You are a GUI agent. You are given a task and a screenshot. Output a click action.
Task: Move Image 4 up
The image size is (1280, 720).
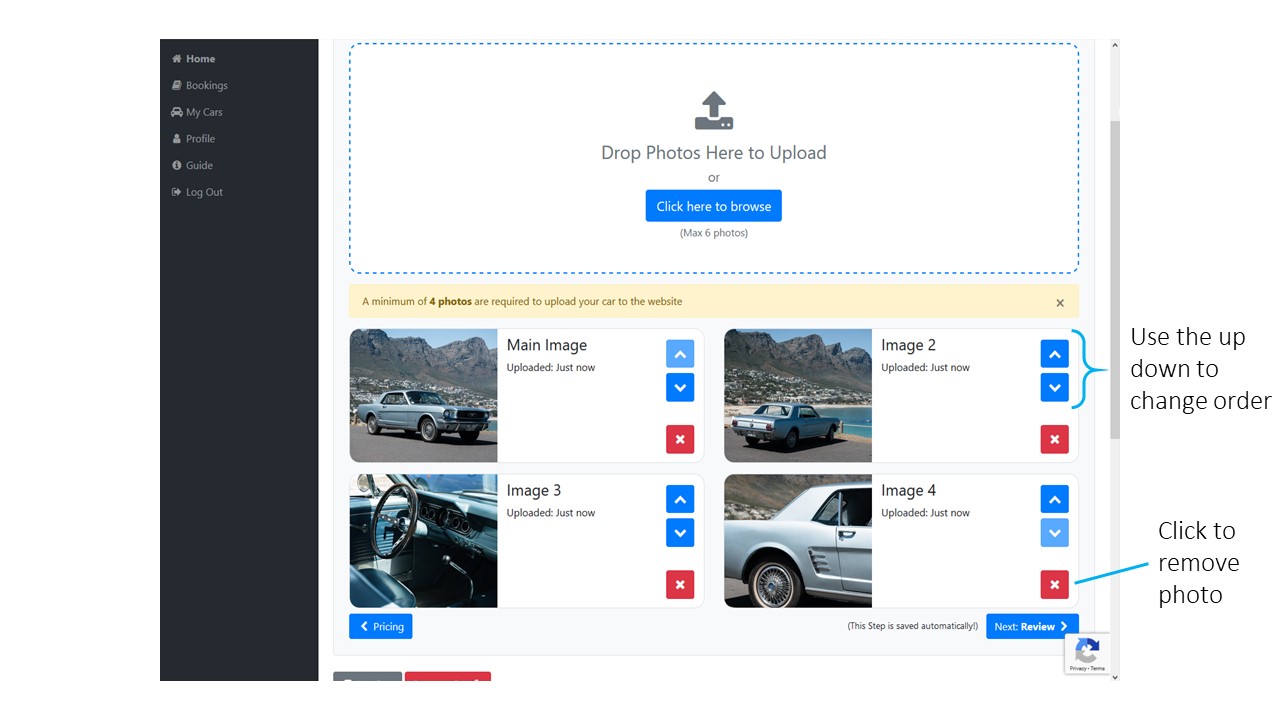coord(1055,499)
